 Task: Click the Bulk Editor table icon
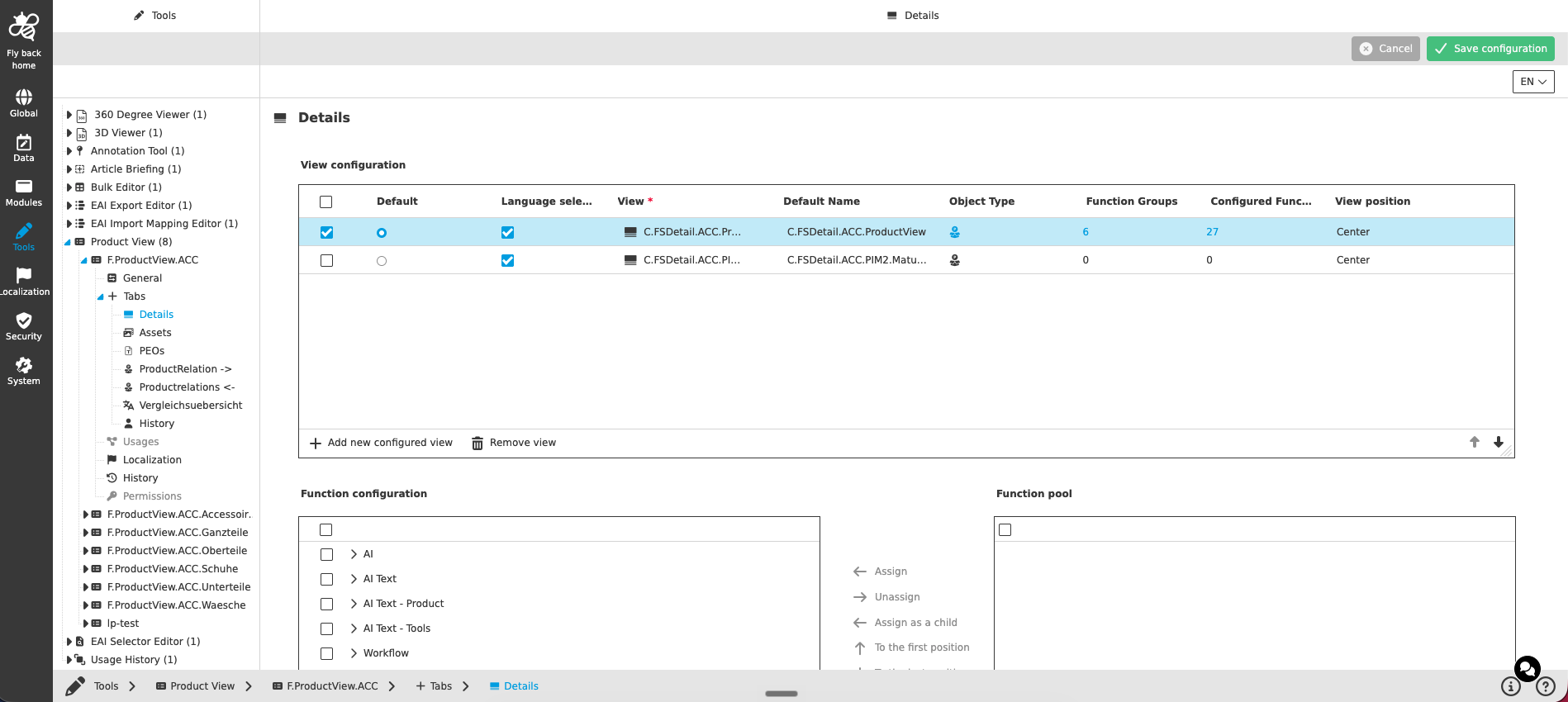pos(80,187)
